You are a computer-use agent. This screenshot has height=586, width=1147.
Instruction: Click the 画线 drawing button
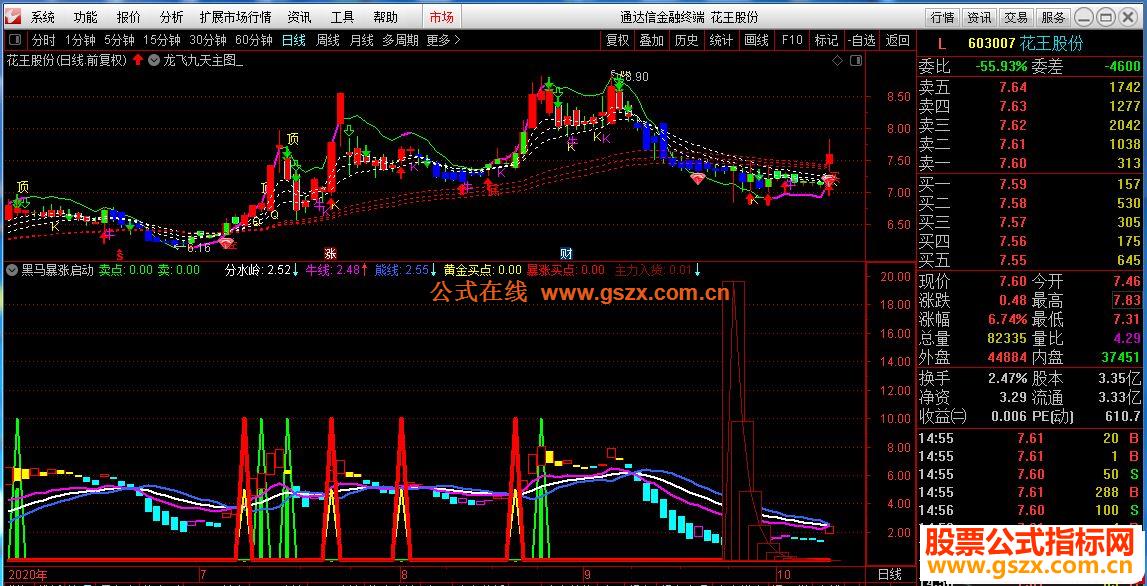coord(756,40)
